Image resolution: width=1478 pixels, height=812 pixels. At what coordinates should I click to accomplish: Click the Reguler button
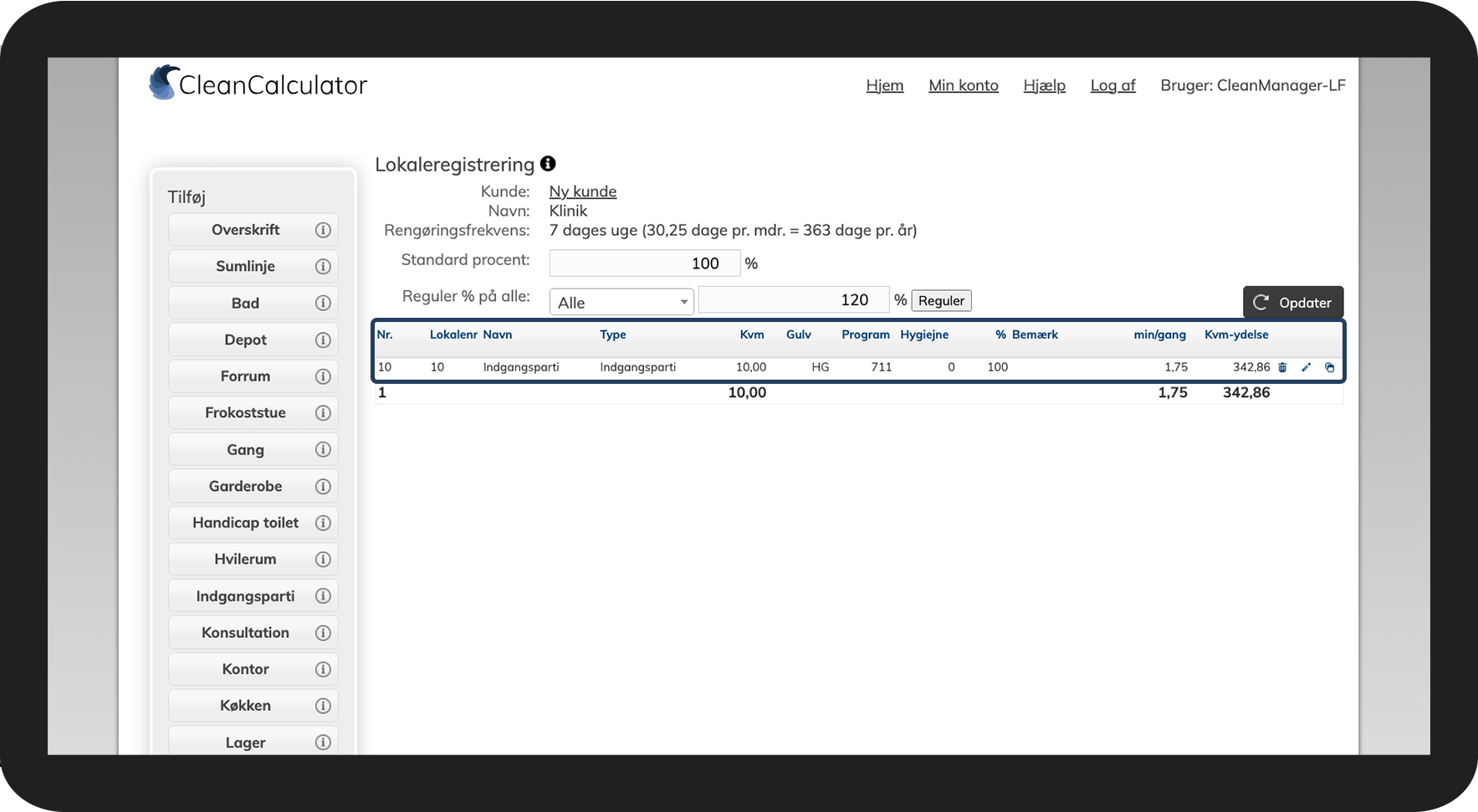tap(942, 301)
